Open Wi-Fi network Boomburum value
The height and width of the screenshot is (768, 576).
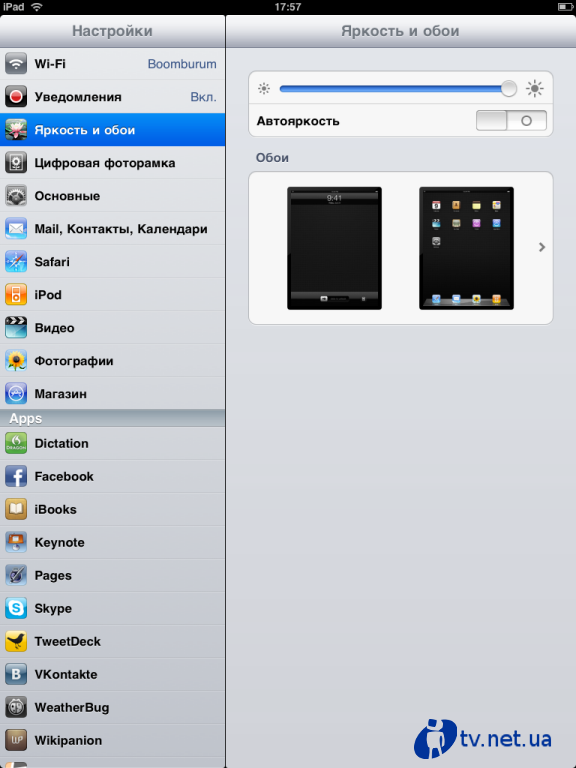pos(182,64)
